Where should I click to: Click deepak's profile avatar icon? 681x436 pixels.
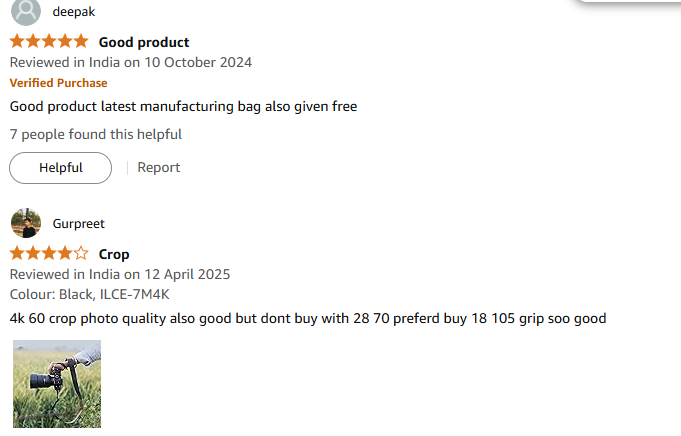click(x=26, y=11)
